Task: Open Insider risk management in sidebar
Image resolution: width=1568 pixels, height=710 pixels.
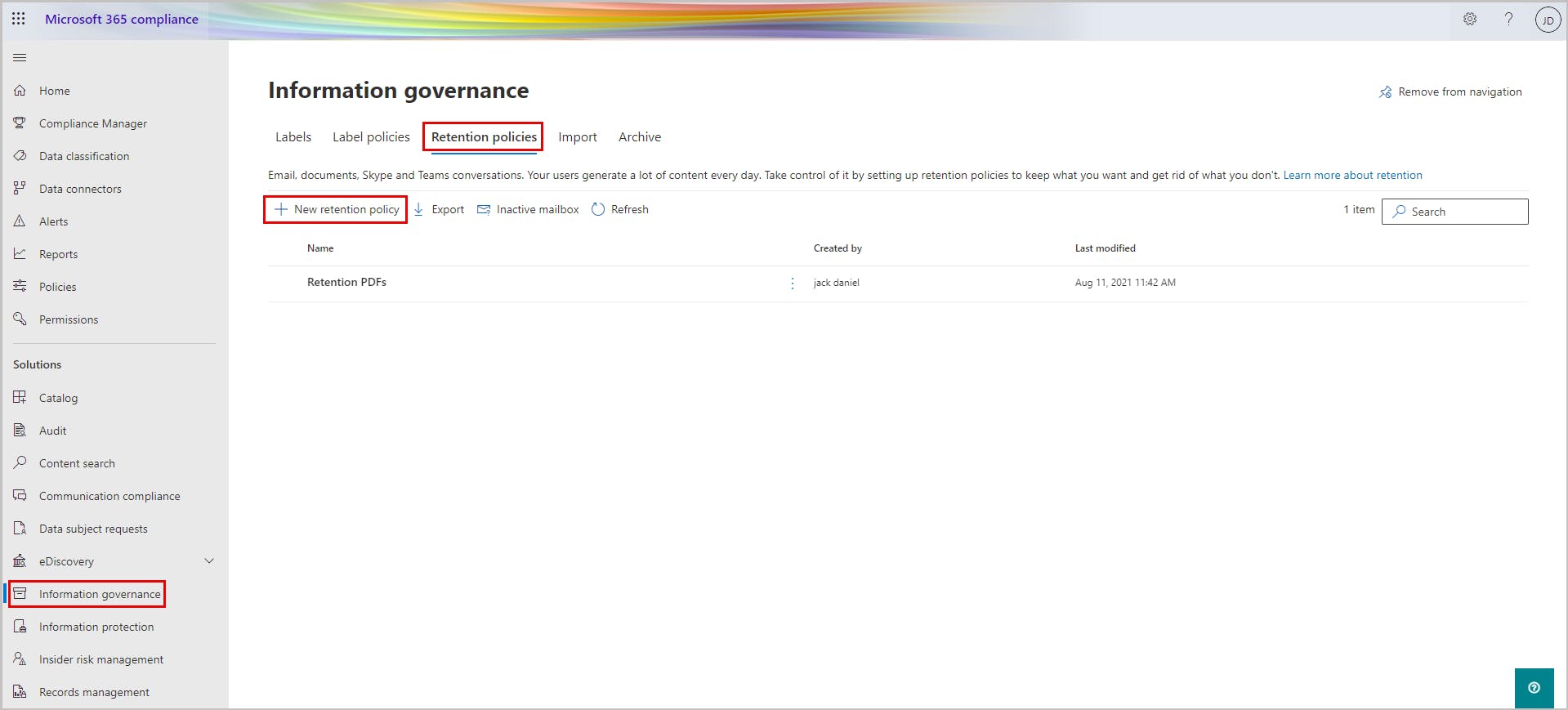Action: click(x=101, y=659)
